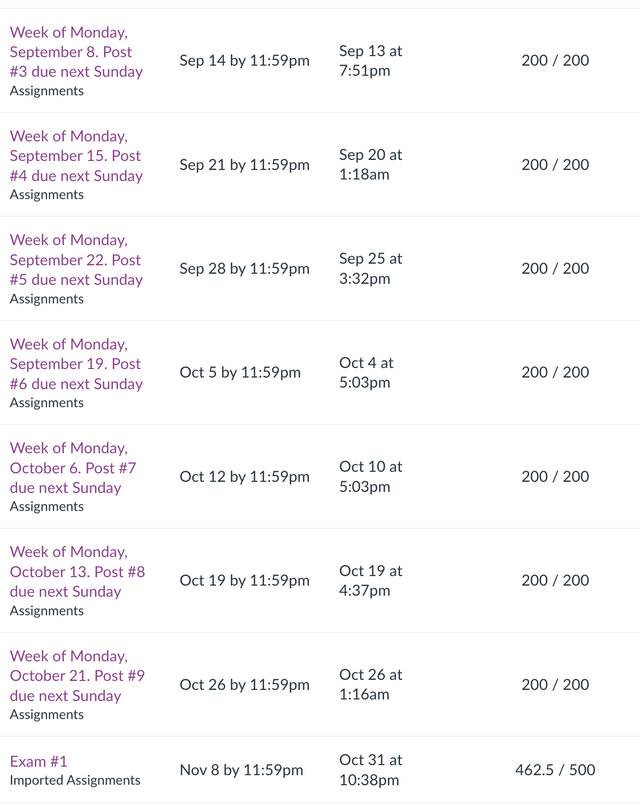This screenshot has height=808, width=640.
Task: Click the Oct 26 by 11:59pm due date
Action: [x=244, y=685]
